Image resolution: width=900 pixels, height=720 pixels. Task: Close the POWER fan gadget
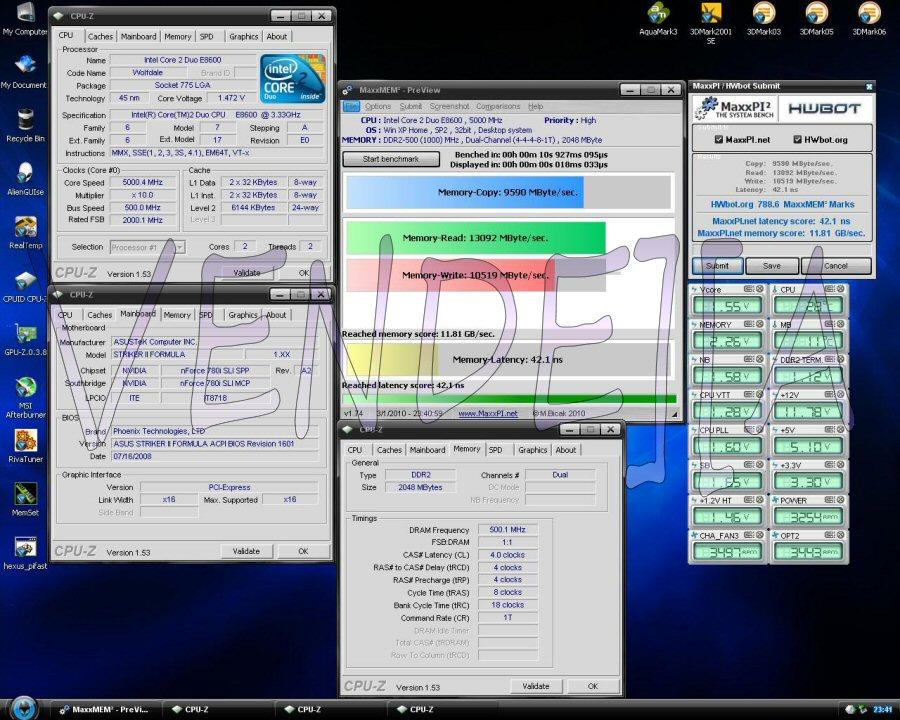click(x=840, y=500)
